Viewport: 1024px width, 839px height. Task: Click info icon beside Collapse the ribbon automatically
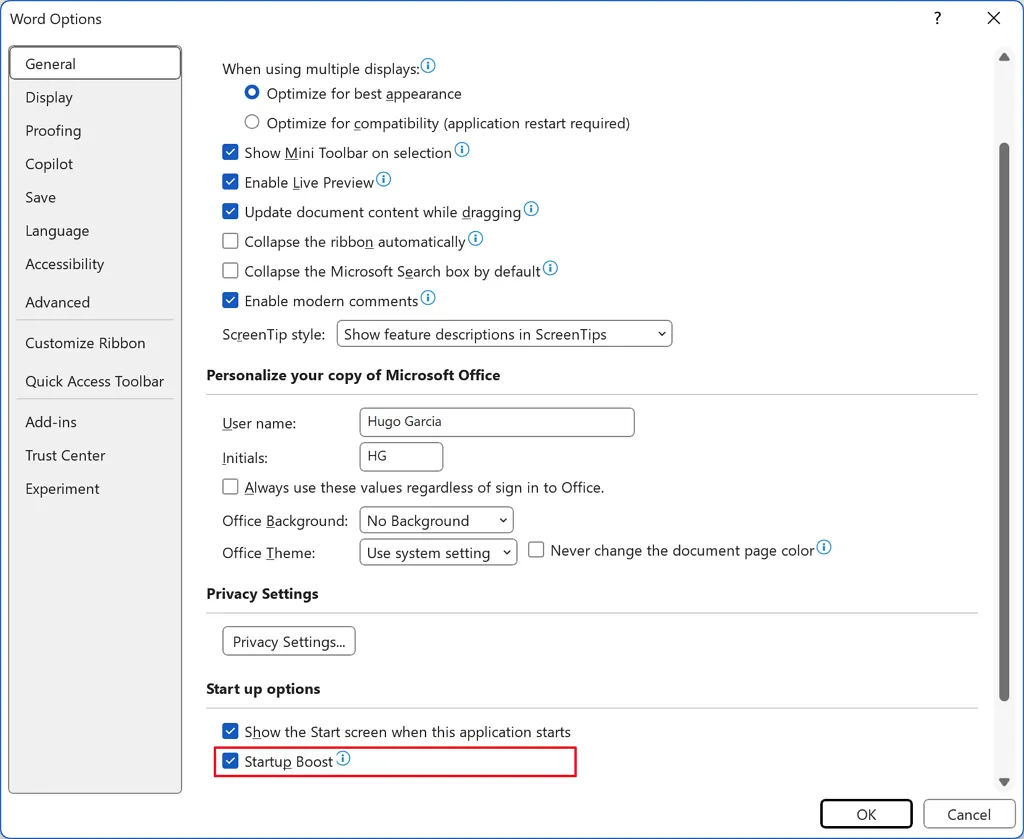pos(475,238)
